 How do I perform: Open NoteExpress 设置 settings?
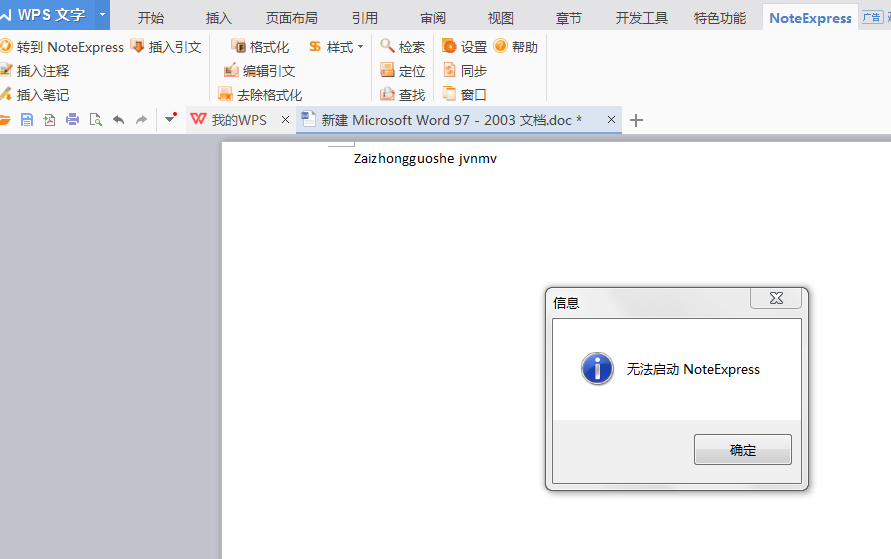(x=464, y=47)
